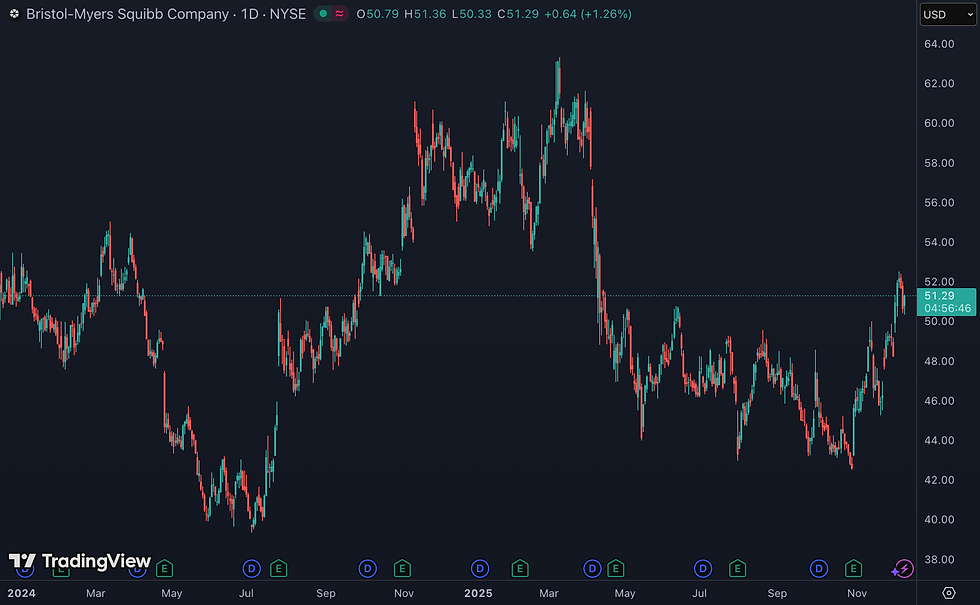
Task: Click the change value +0.64 (+1.26%)
Action: click(x=588, y=14)
